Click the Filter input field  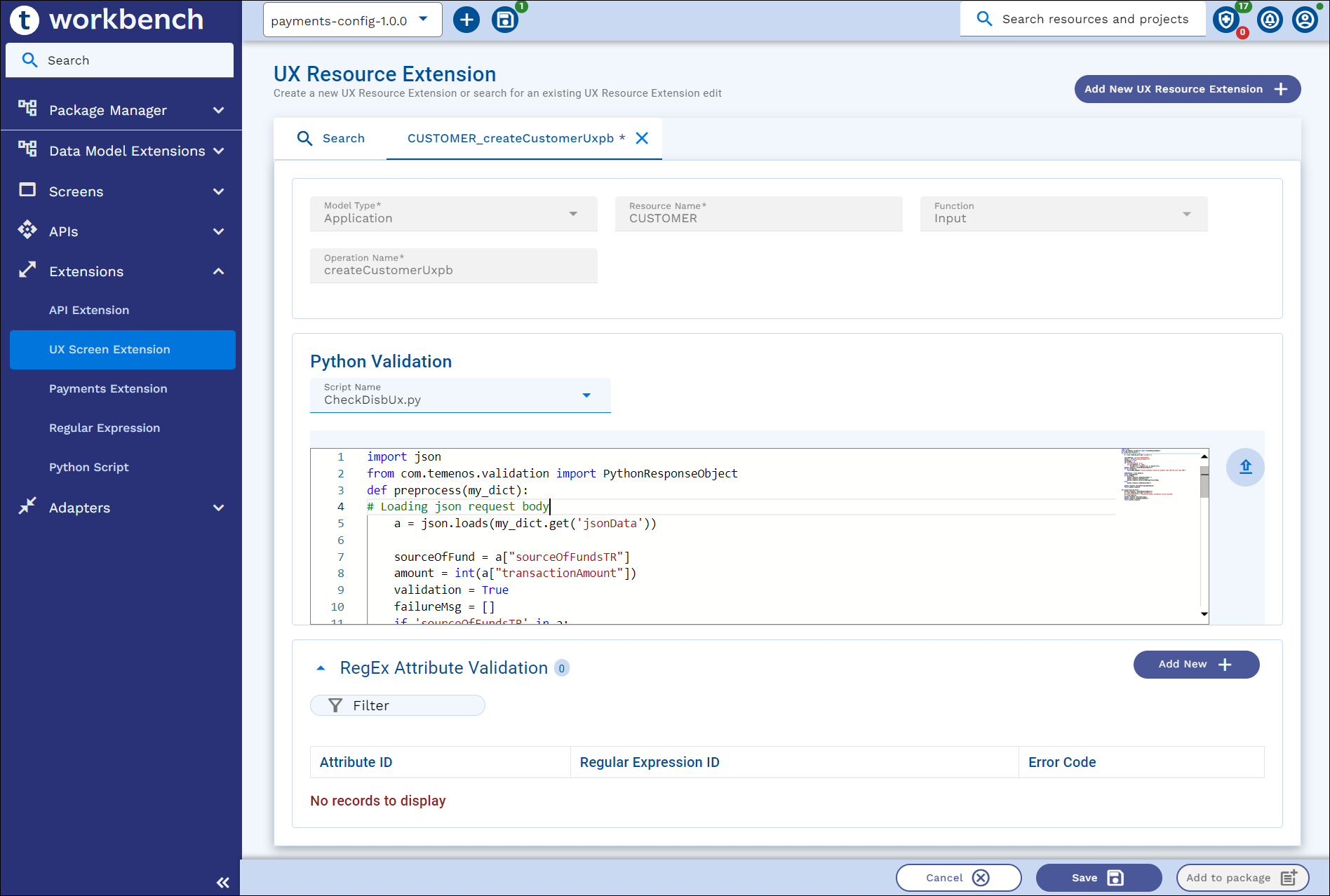pyautogui.click(x=397, y=705)
